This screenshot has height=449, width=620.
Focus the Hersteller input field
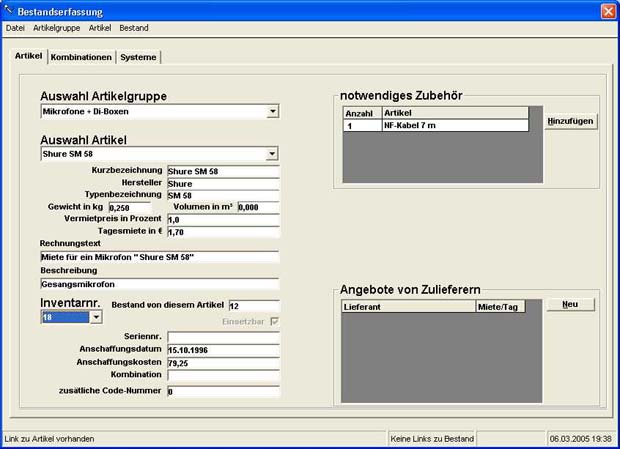coord(222,183)
